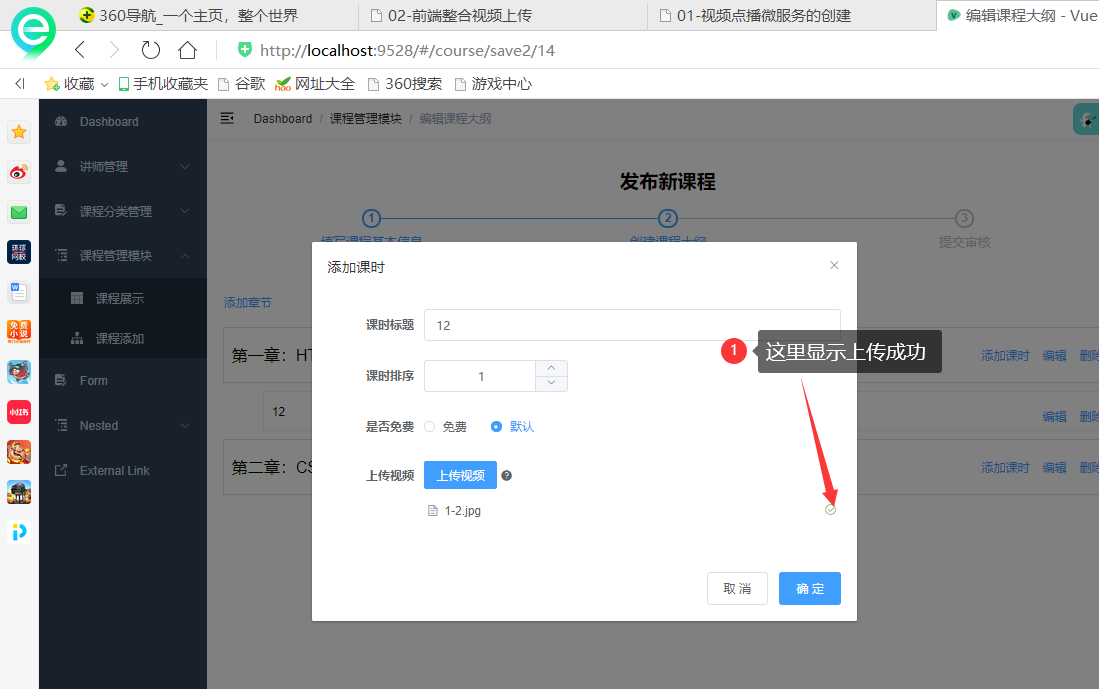Click the green checkmark next to 1-2.jpg
1099x689 pixels.
[830, 510]
